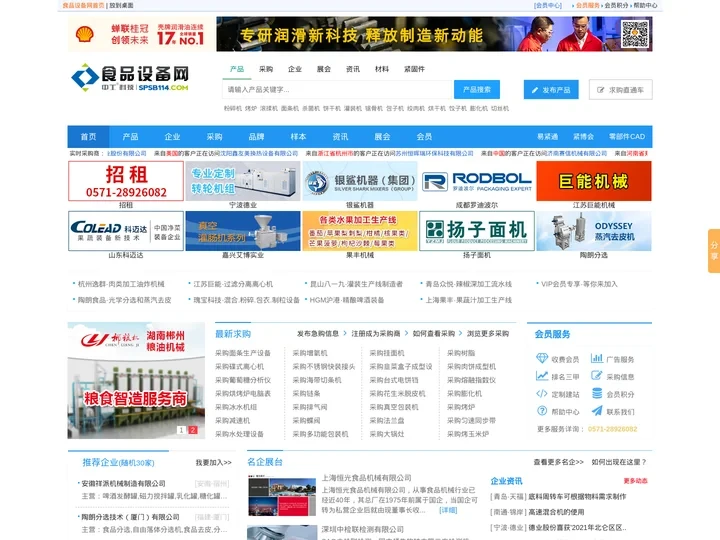Image resolution: width=720 pixels, height=540 pixels.
Task: Select the 产品 search tab
Action: click(x=237, y=69)
